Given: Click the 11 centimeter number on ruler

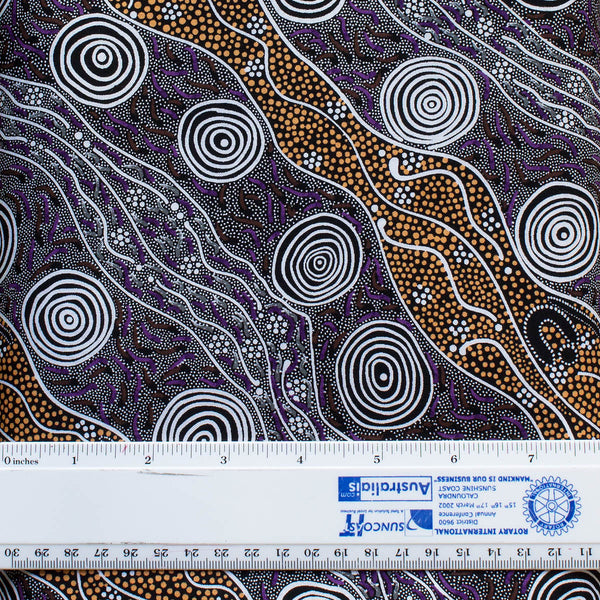Looking at the screenshot, I should pos(586,552).
